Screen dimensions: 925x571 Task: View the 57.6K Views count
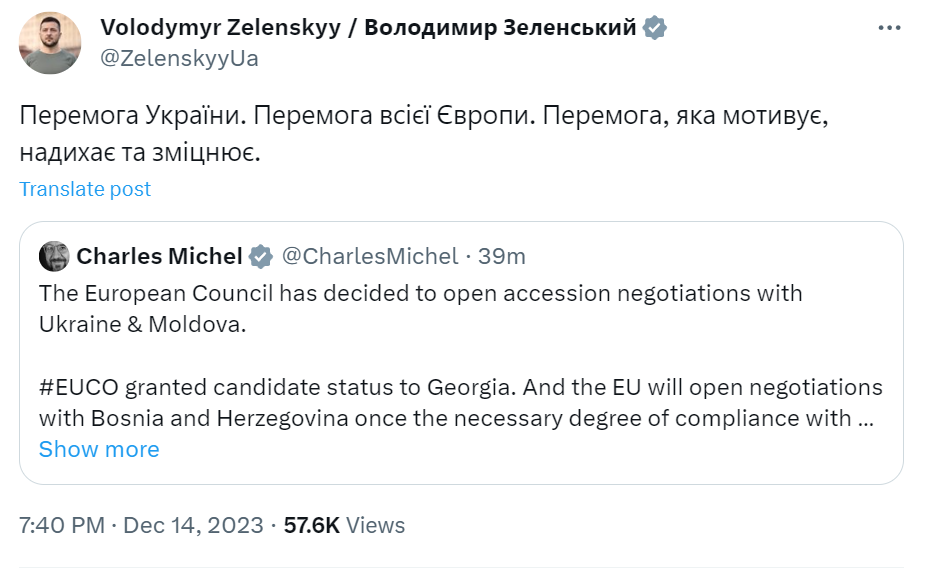click(x=344, y=525)
